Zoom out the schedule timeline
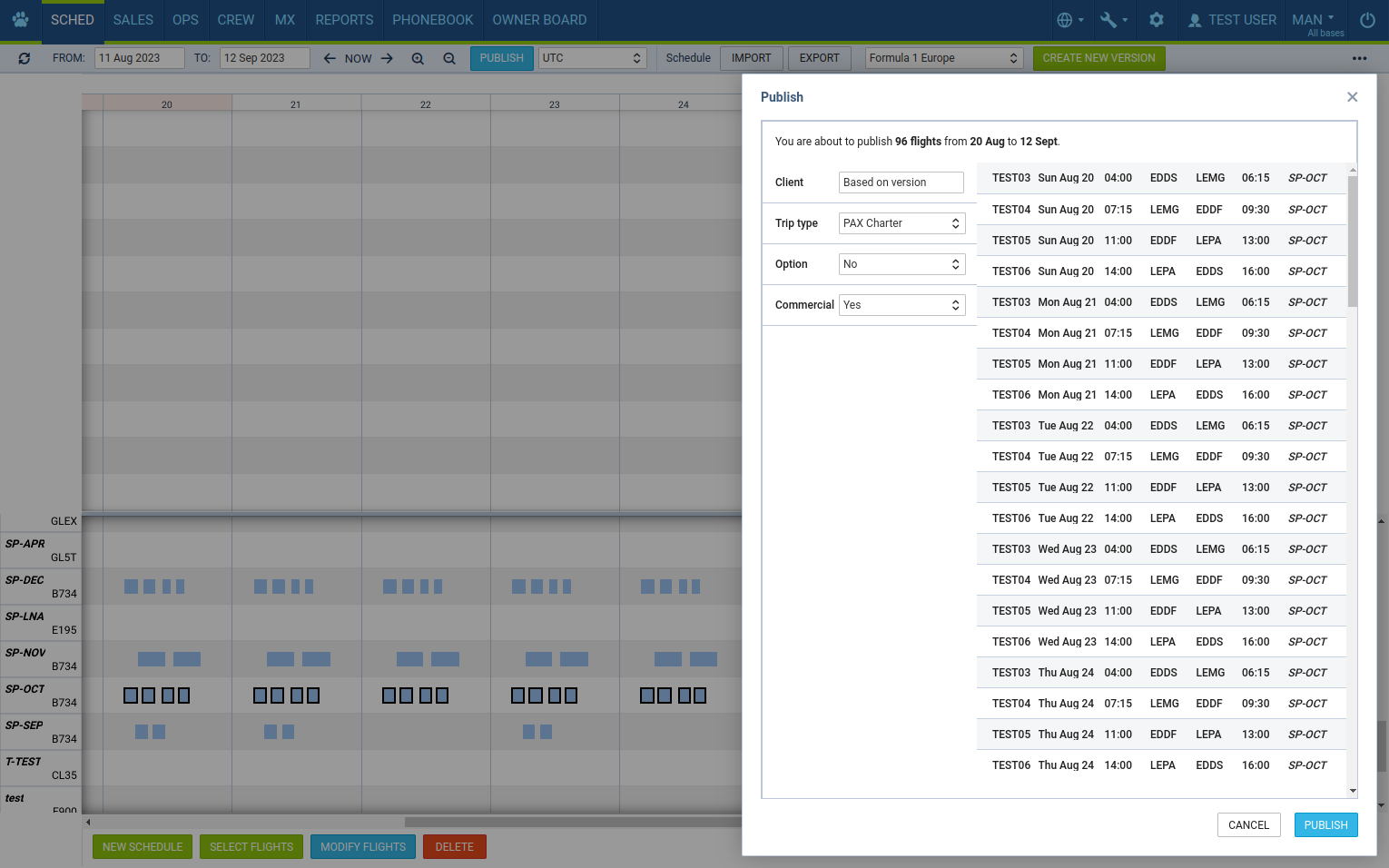The image size is (1389, 868). click(449, 58)
